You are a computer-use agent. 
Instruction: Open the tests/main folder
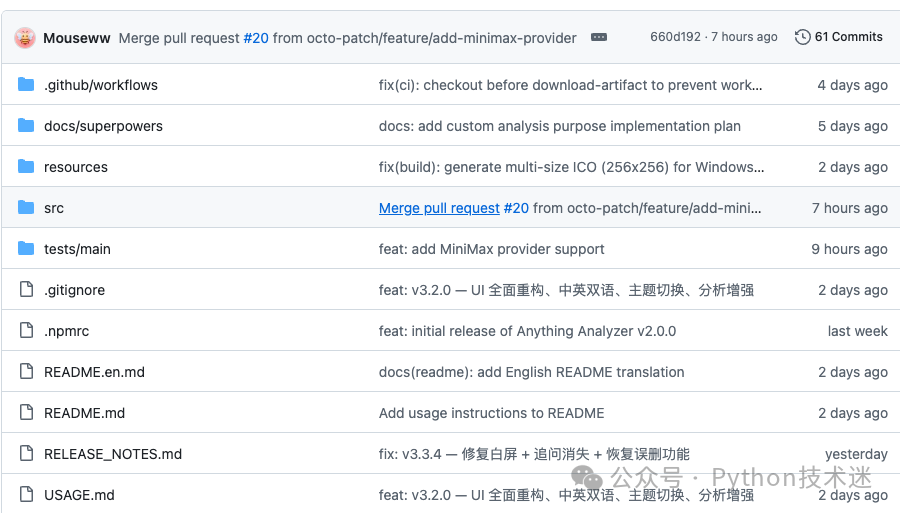point(77,249)
